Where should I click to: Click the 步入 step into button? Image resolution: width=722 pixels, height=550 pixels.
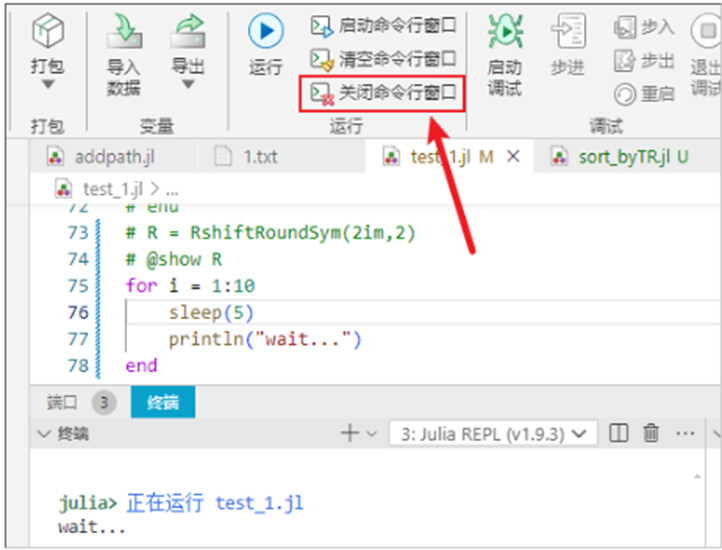coord(645,27)
